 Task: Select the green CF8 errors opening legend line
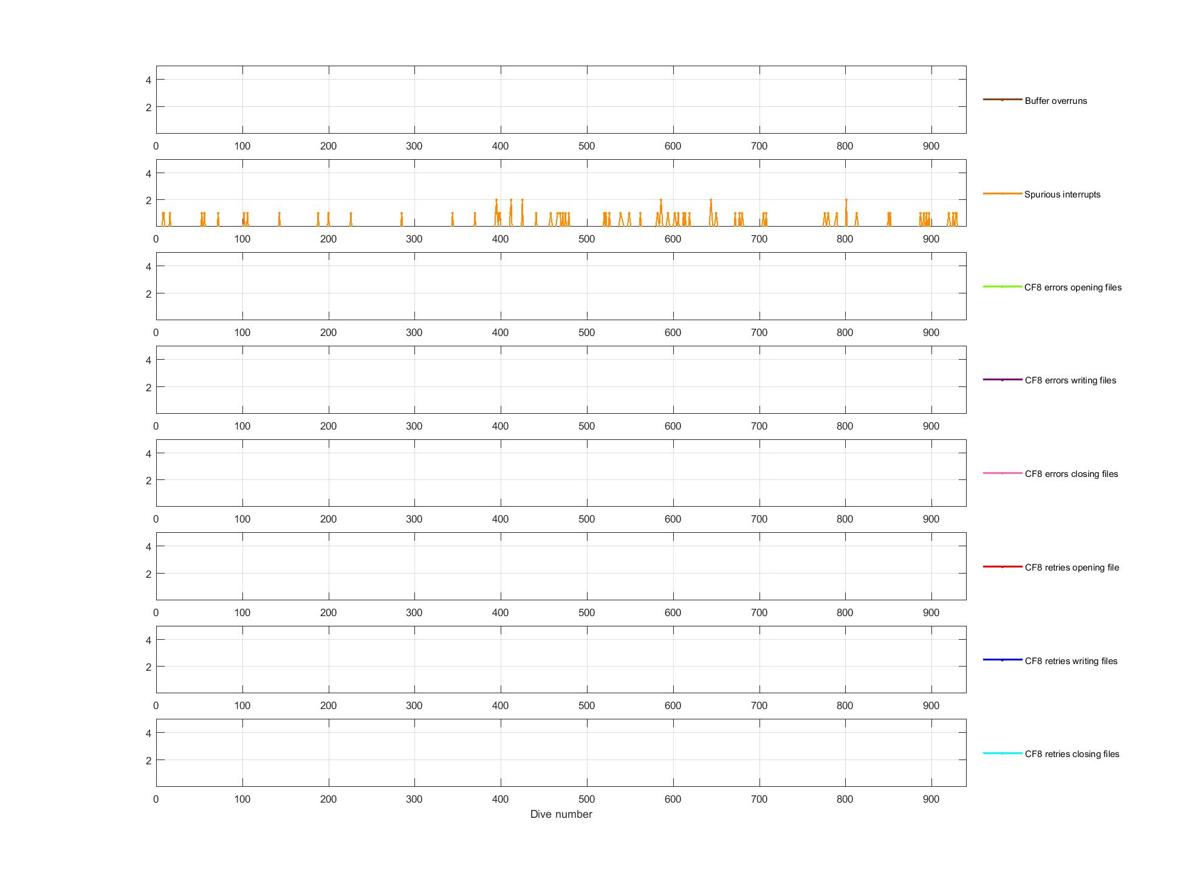1002,287
